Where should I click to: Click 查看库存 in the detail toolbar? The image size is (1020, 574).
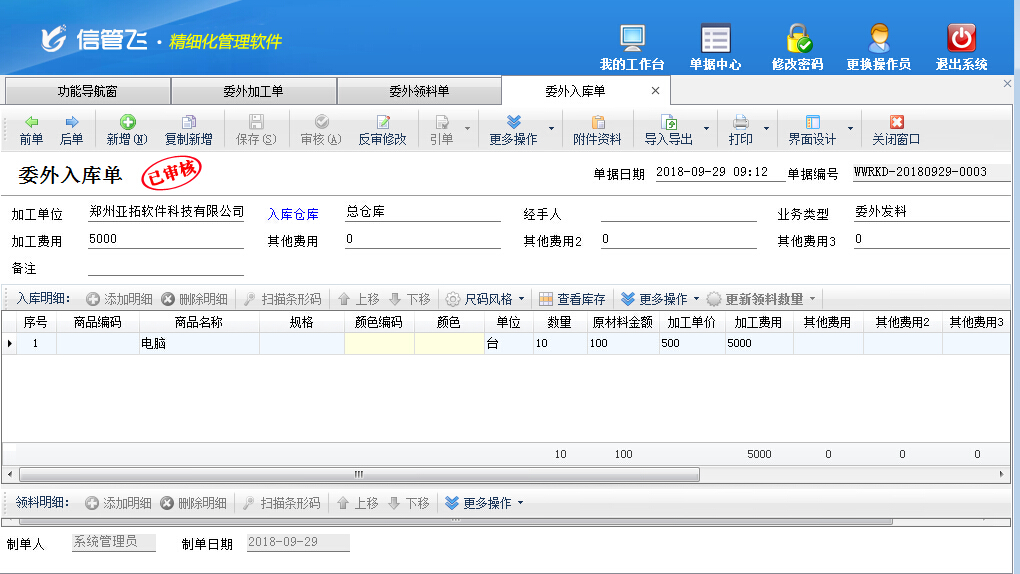pyautogui.click(x=572, y=299)
